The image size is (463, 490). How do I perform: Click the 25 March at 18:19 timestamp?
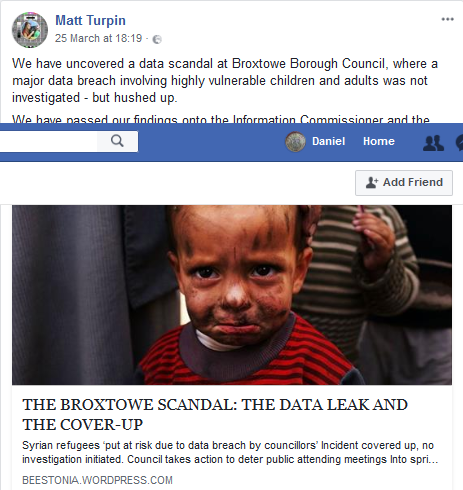(x=98, y=38)
